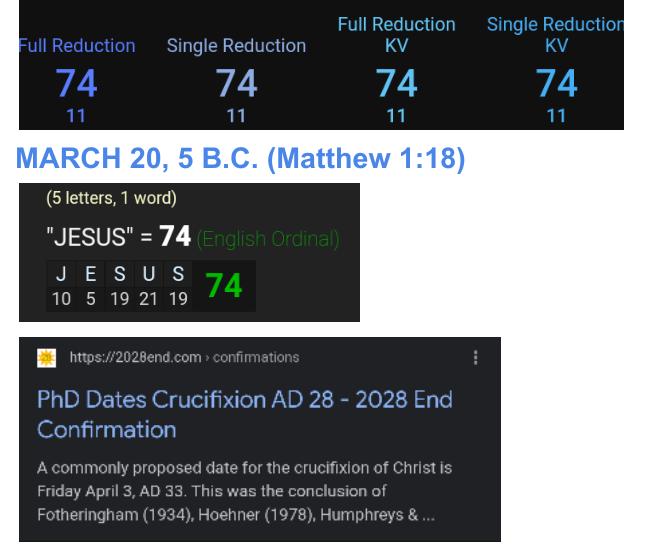
Task: Click the 74 value under Full Reduction KV
Action: point(396,83)
